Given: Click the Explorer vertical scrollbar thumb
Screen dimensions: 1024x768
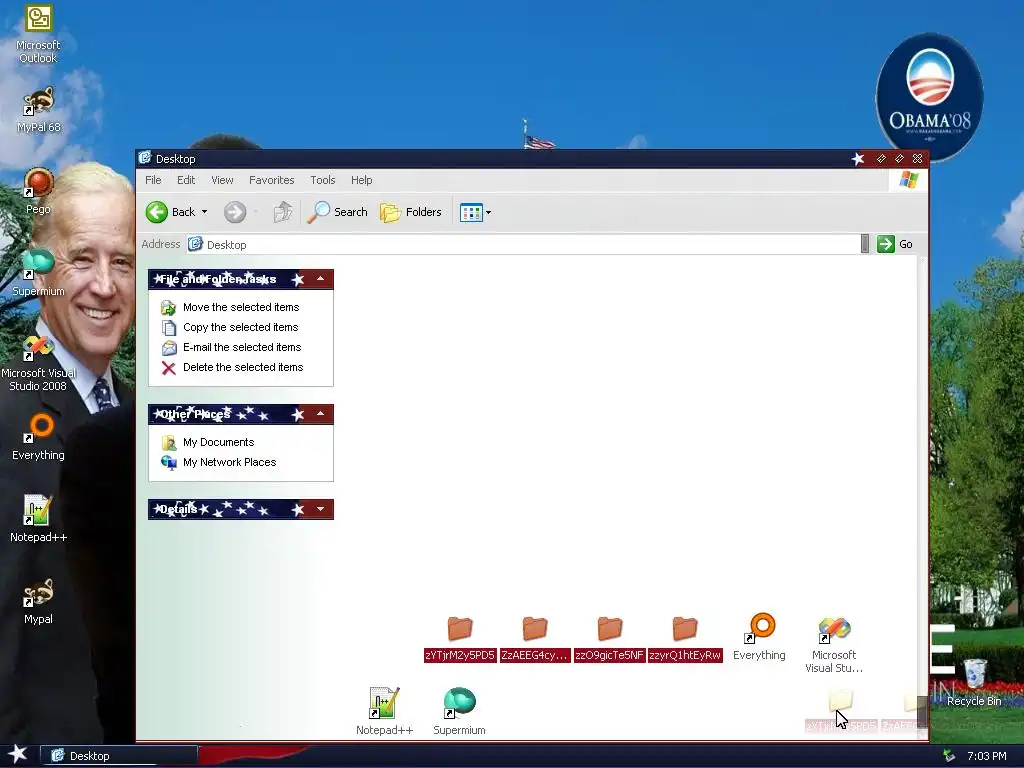Looking at the screenshot, I should [921, 711].
